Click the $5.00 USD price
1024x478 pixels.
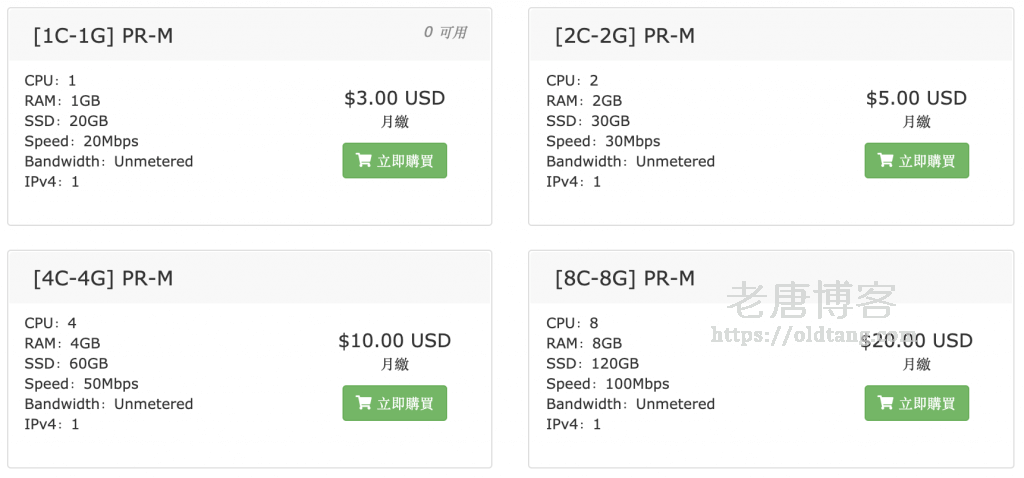(916, 98)
